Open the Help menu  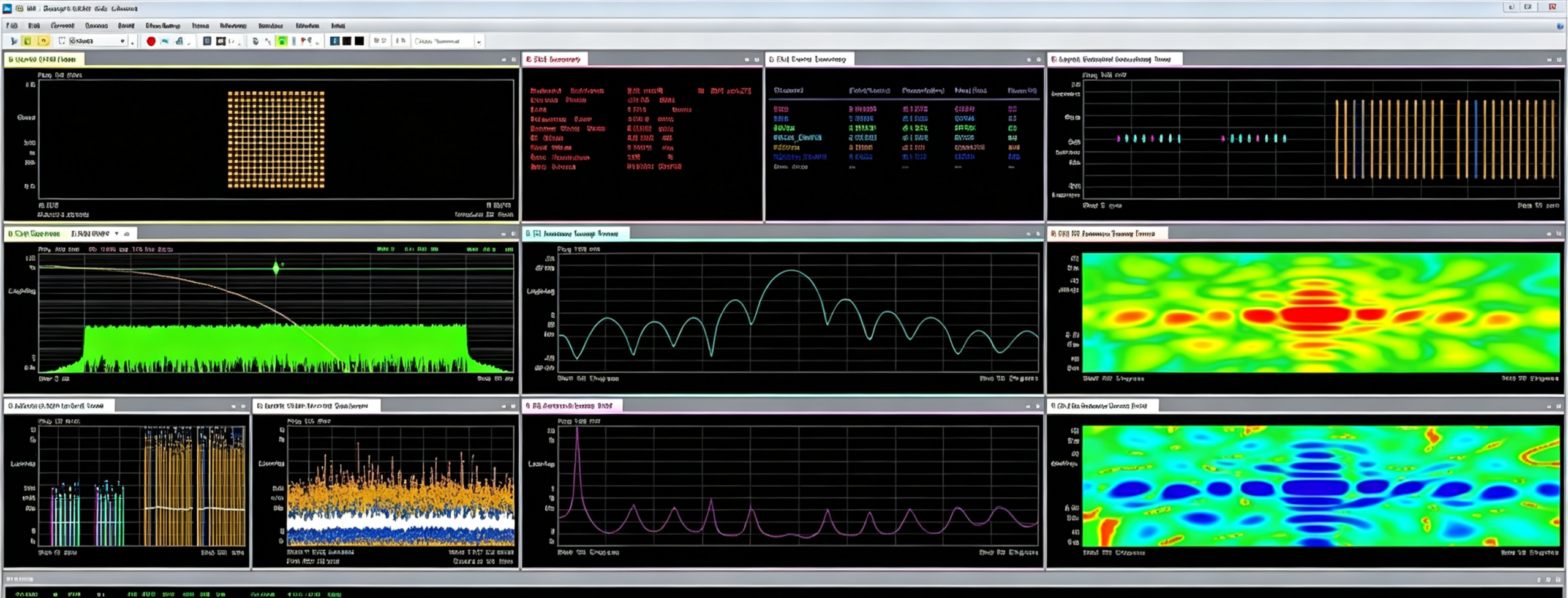(x=338, y=26)
